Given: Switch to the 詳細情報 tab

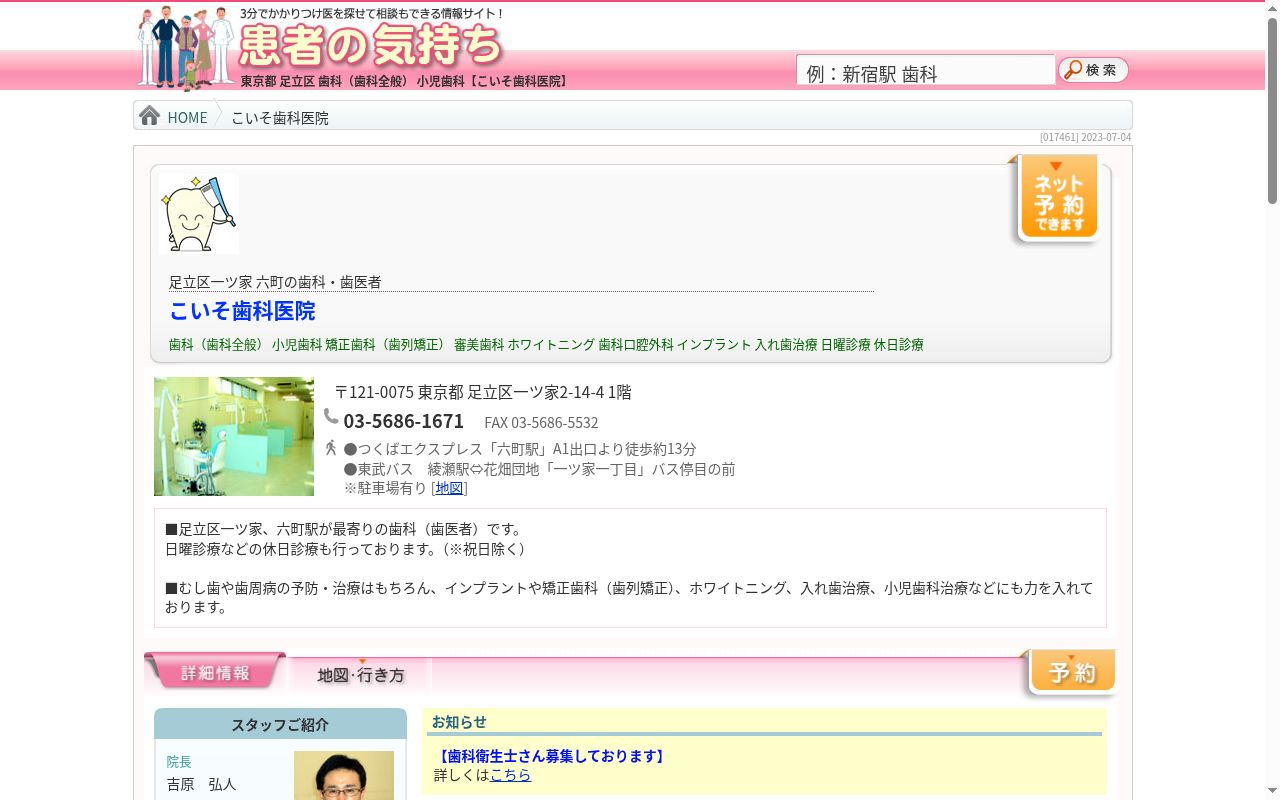Looking at the screenshot, I should point(215,672).
